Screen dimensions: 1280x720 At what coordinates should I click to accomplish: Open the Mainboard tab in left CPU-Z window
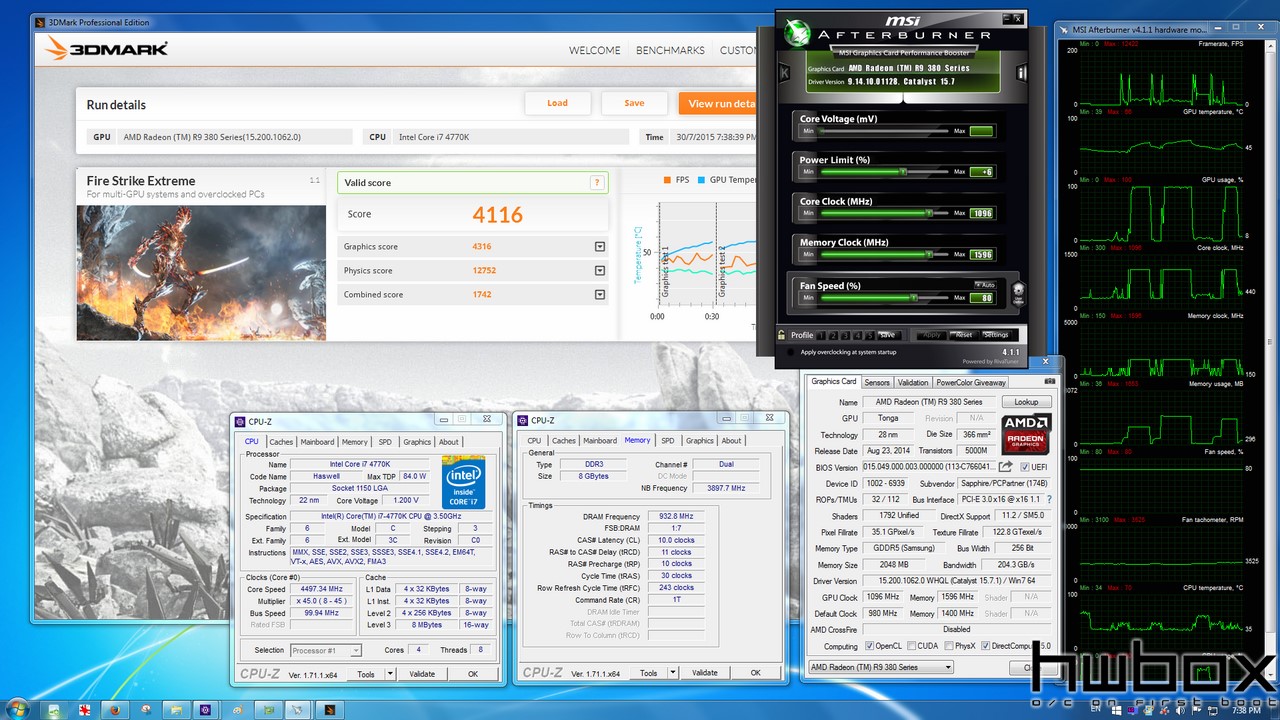pos(318,442)
